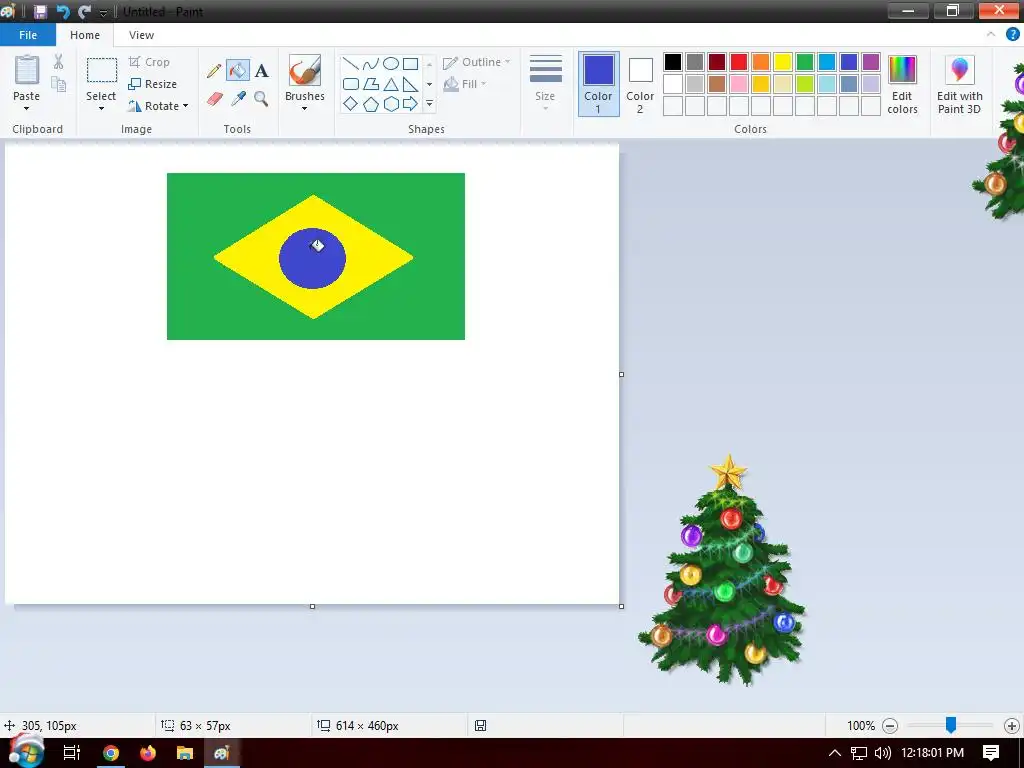Choose the Triangle shape
This screenshot has width=1024, height=768.
click(391, 84)
